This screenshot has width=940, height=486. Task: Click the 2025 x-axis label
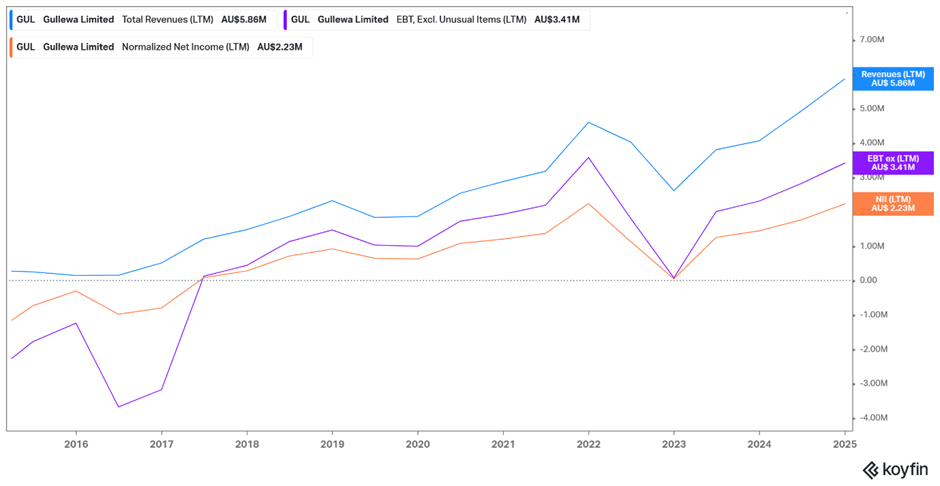(844, 445)
